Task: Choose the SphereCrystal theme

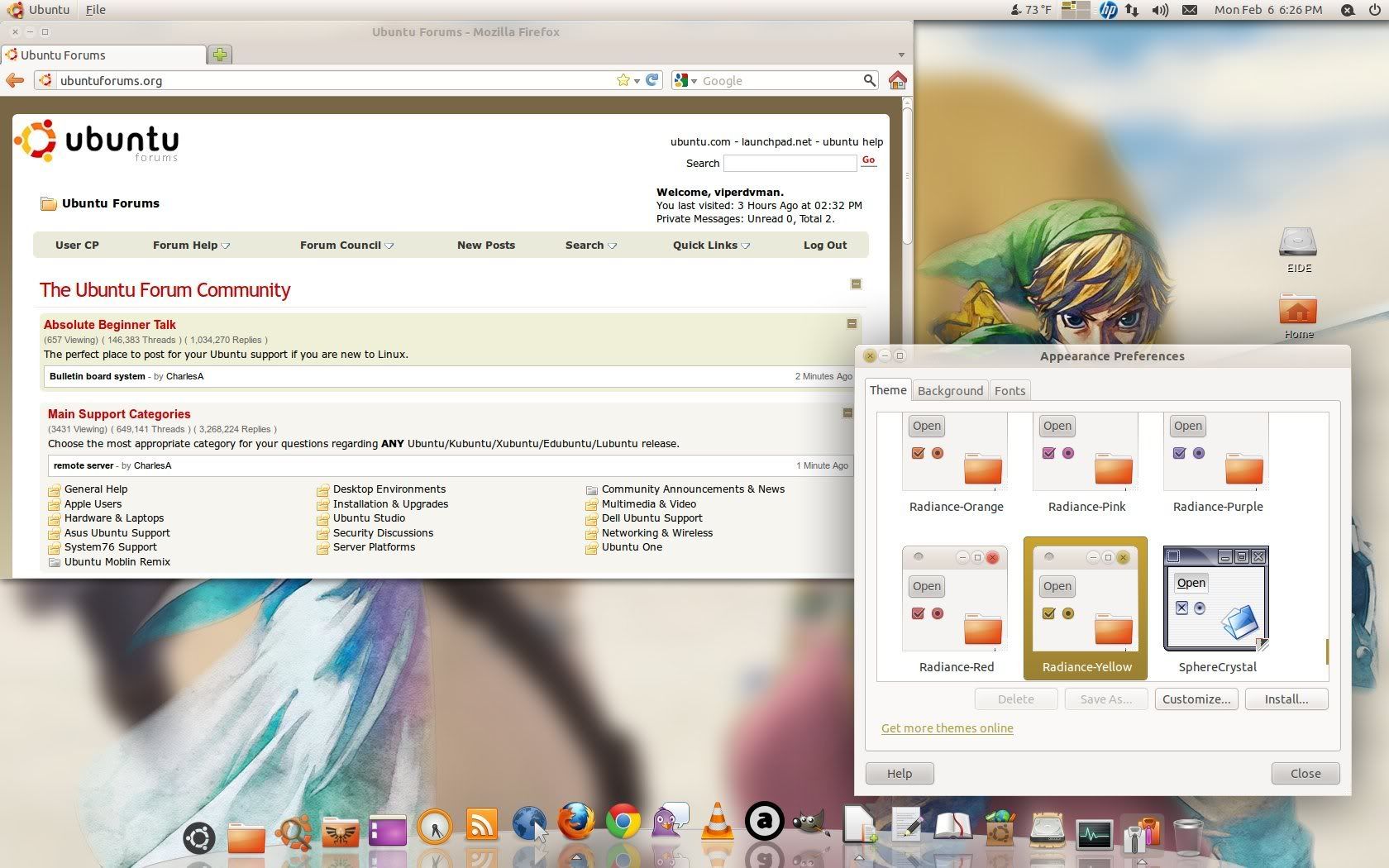Action: [x=1217, y=609]
